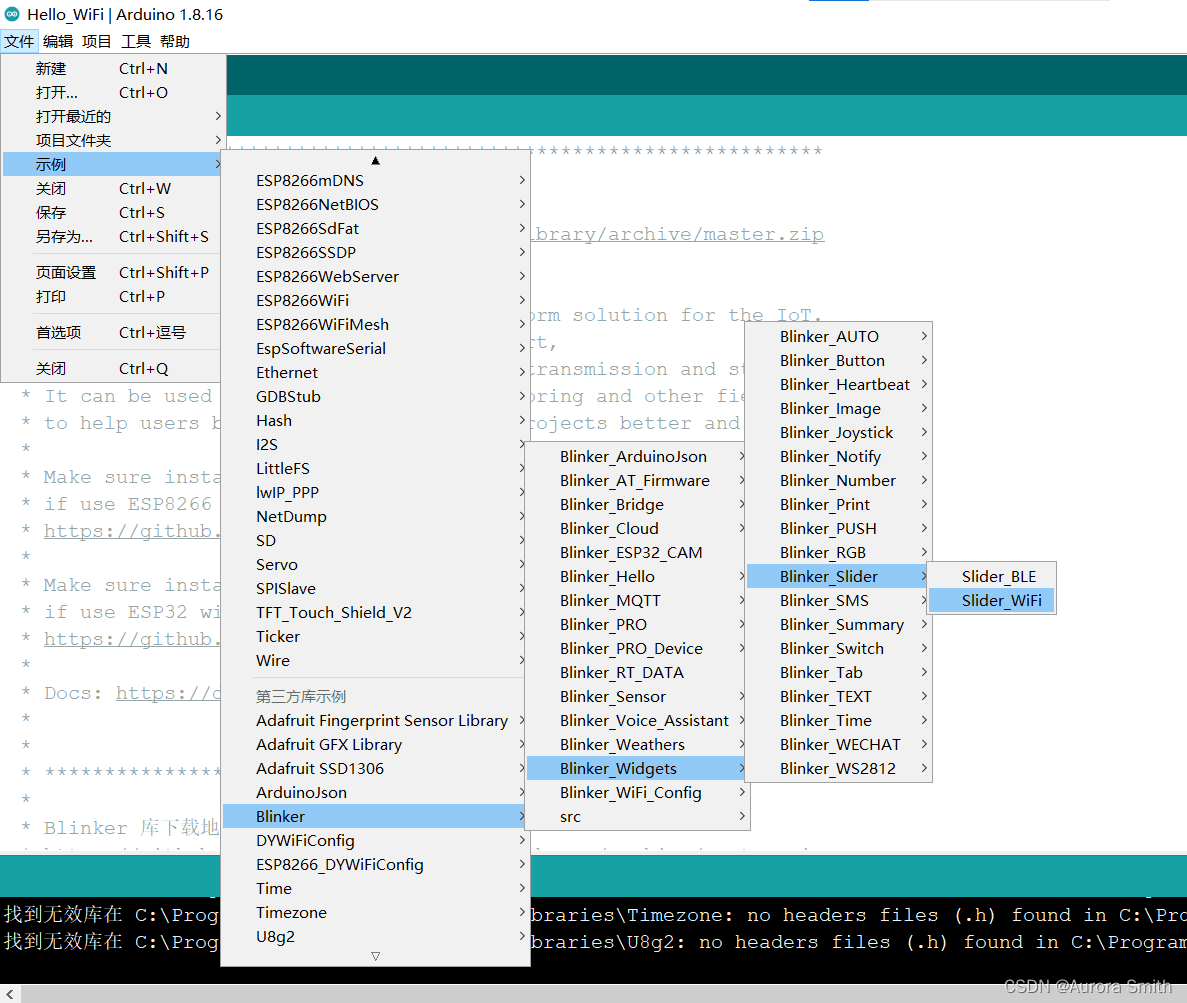Open the U8g2 examples entry
This screenshot has height=1003, width=1187.
click(375, 936)
